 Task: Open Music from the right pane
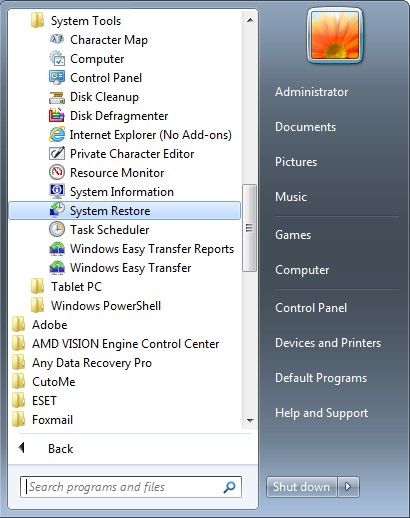tap(291, 197)
